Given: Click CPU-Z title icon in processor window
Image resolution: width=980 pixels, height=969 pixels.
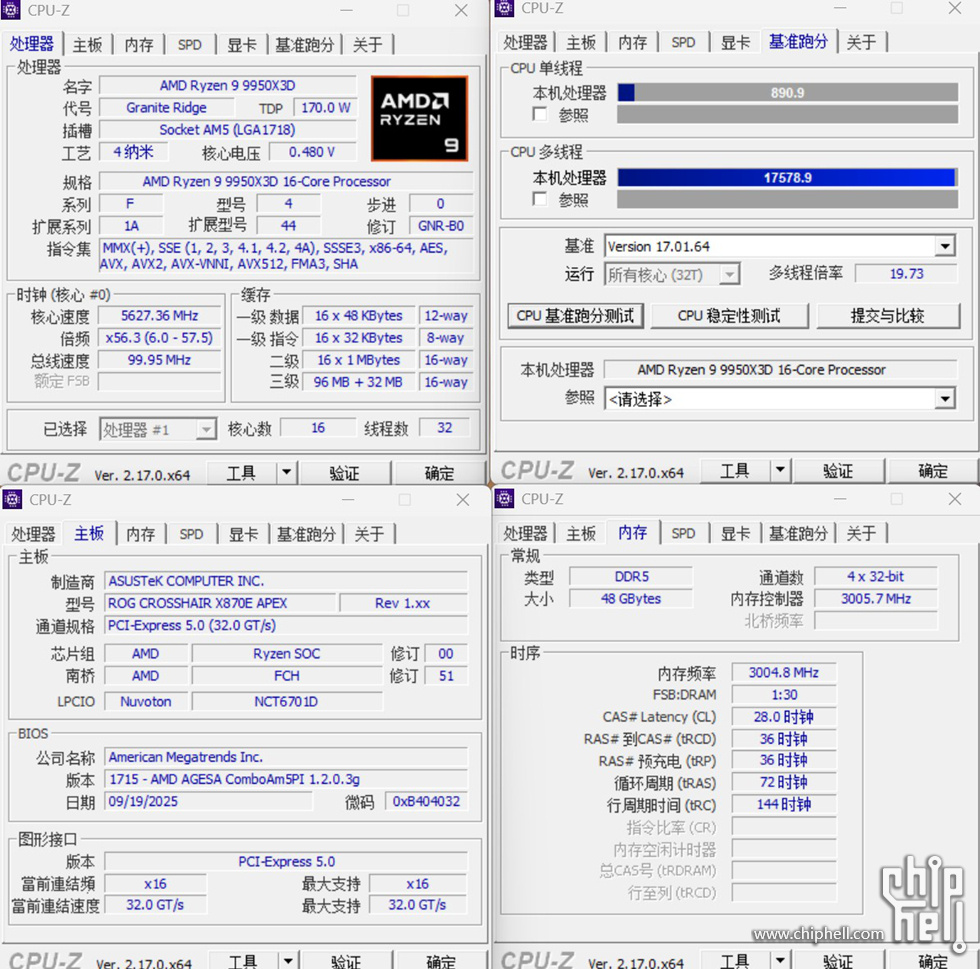Looking at the screenshot, I should tap(13, 10).
